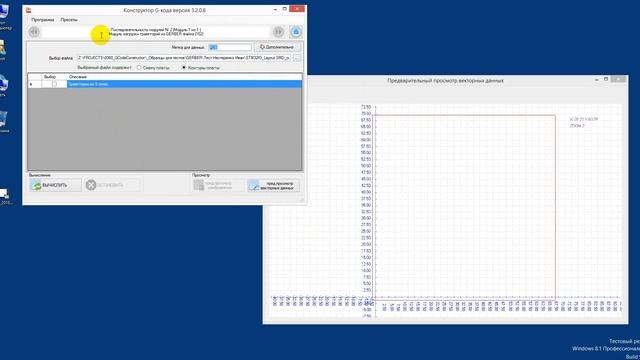Click the G-code constructor app icon in title bar
The width and height of the screenshot is (640, 360).
tap(28, 10)
